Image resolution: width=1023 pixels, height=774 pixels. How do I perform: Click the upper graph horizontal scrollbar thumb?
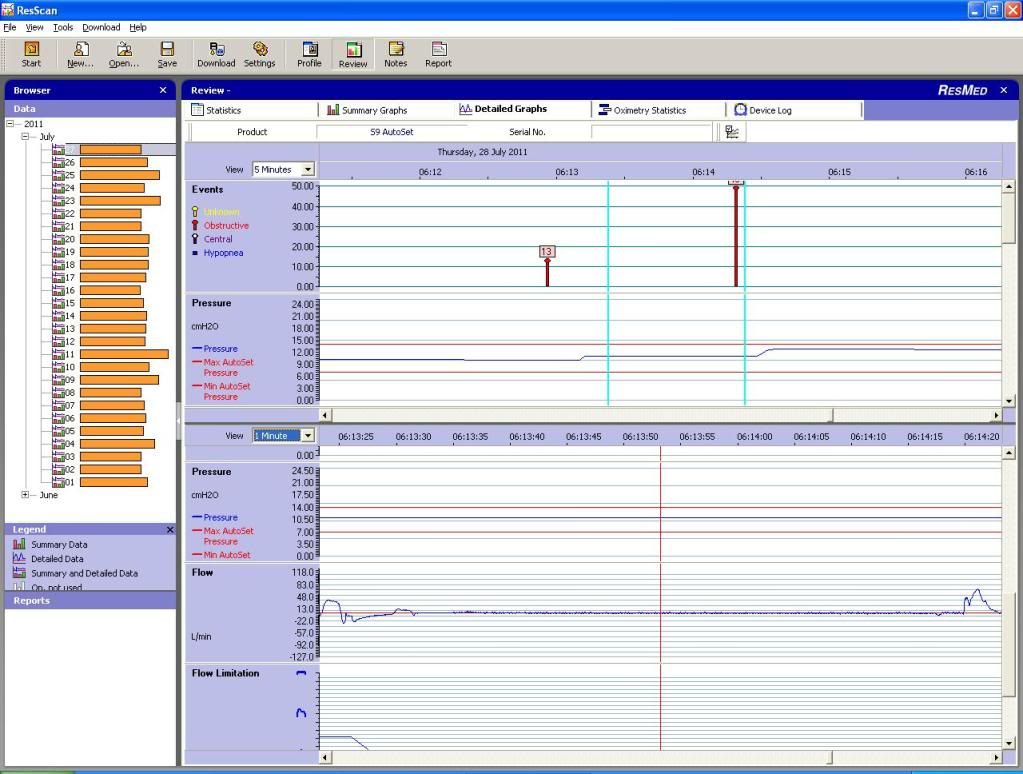(580, 415)
